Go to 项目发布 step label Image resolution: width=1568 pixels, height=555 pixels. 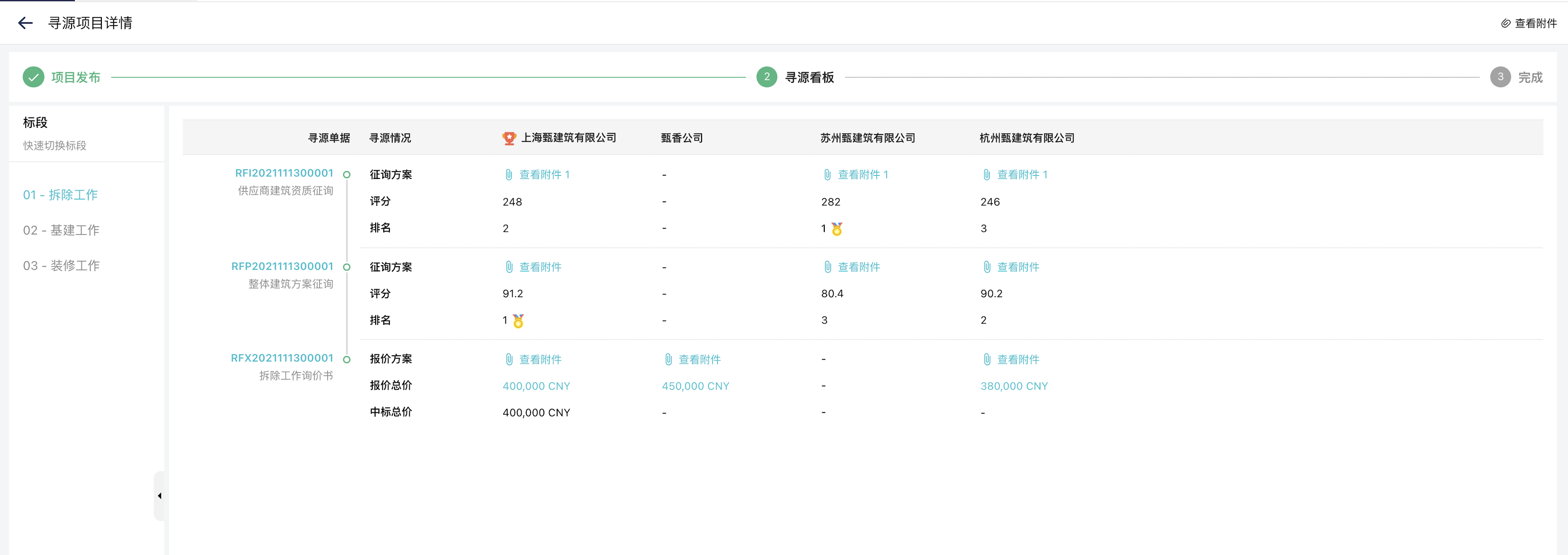click(75, 77)
